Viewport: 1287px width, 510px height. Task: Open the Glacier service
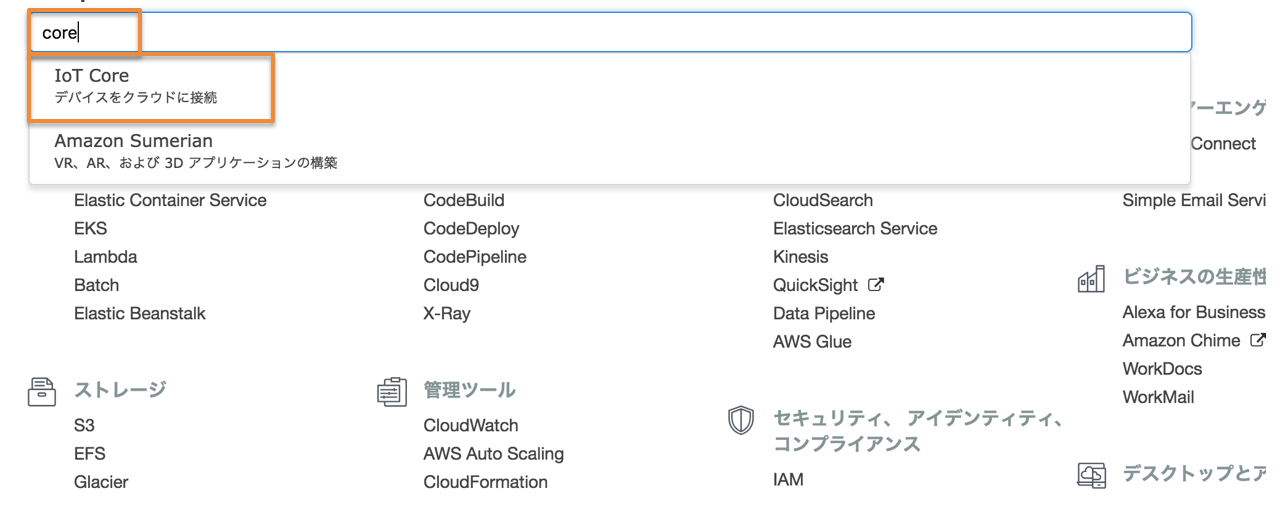click(101, 482)
